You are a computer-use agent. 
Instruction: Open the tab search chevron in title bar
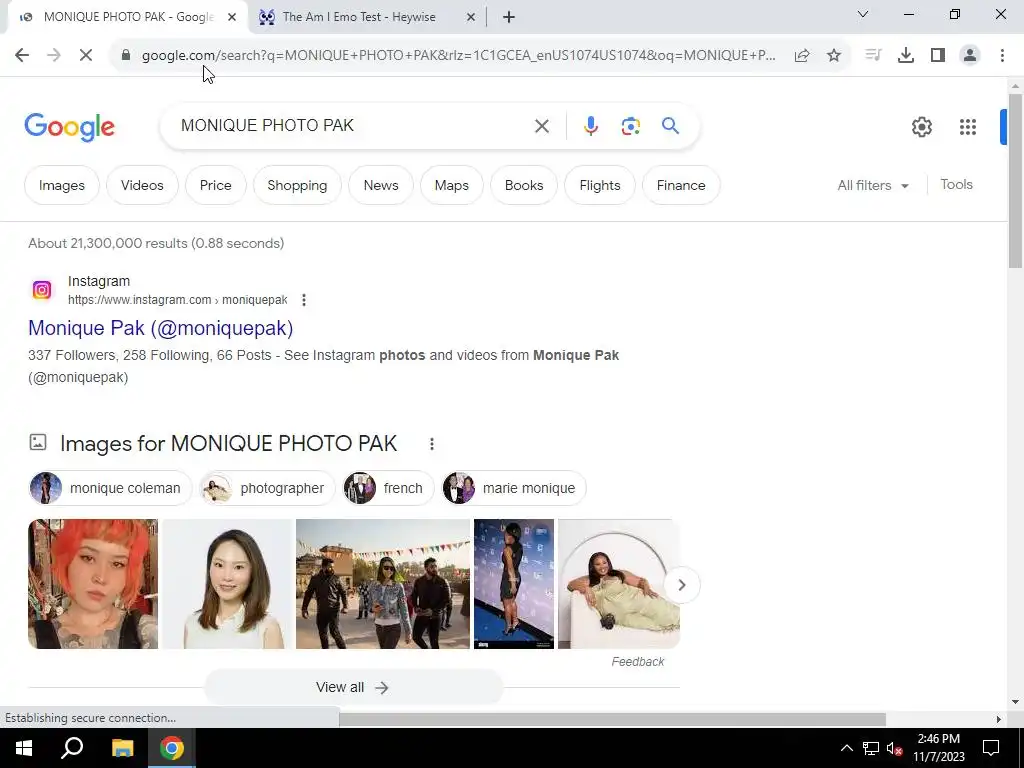click(863, 14)
